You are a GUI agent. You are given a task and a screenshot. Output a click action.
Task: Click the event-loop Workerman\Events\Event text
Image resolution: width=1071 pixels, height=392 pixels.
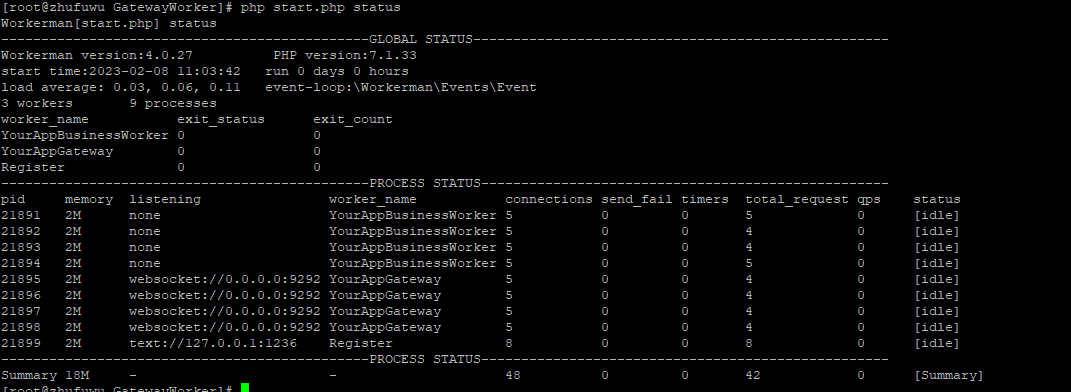(x=401, y=87)
